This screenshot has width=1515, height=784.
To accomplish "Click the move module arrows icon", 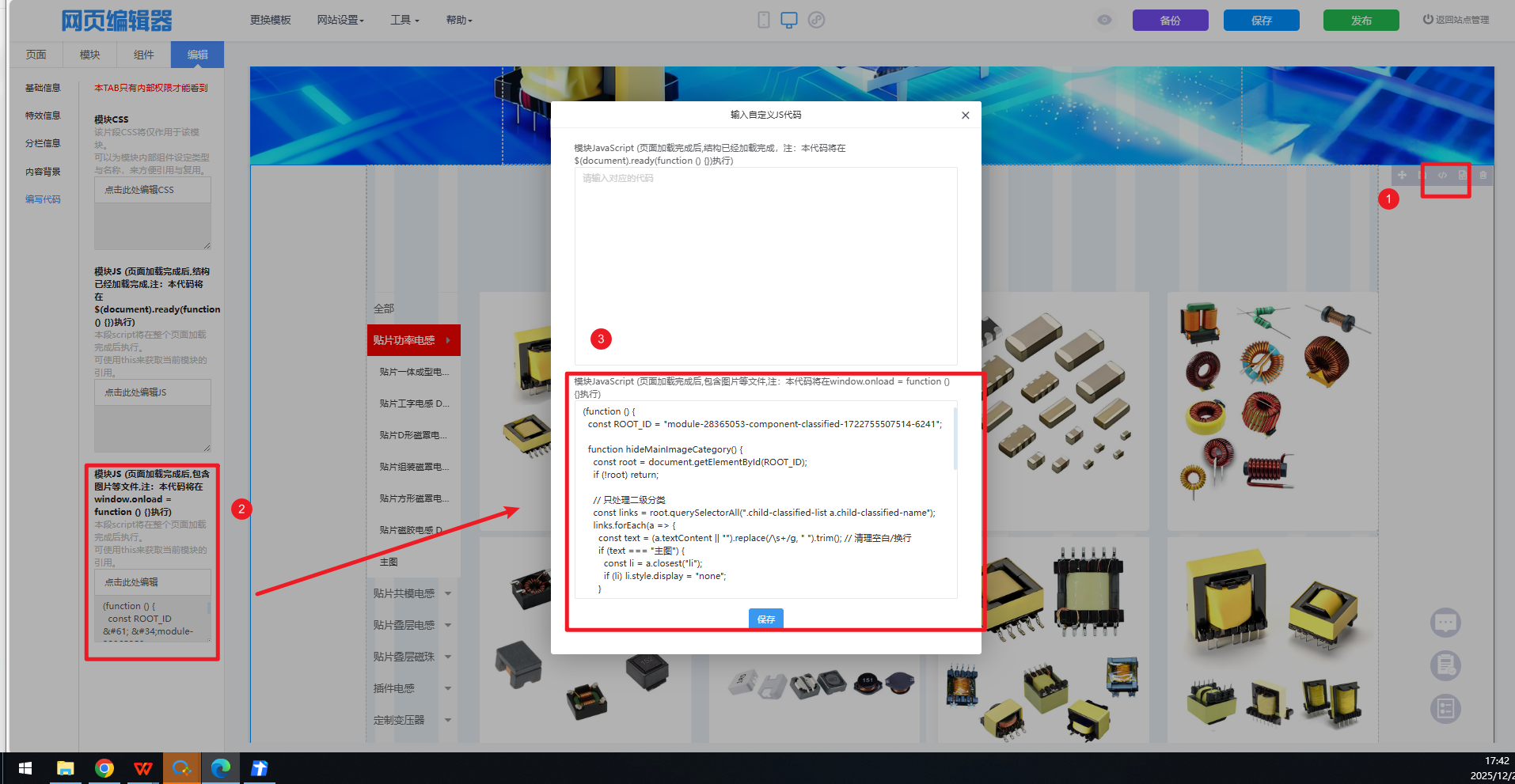I will pyautogui.click(x=1402, y=175).
